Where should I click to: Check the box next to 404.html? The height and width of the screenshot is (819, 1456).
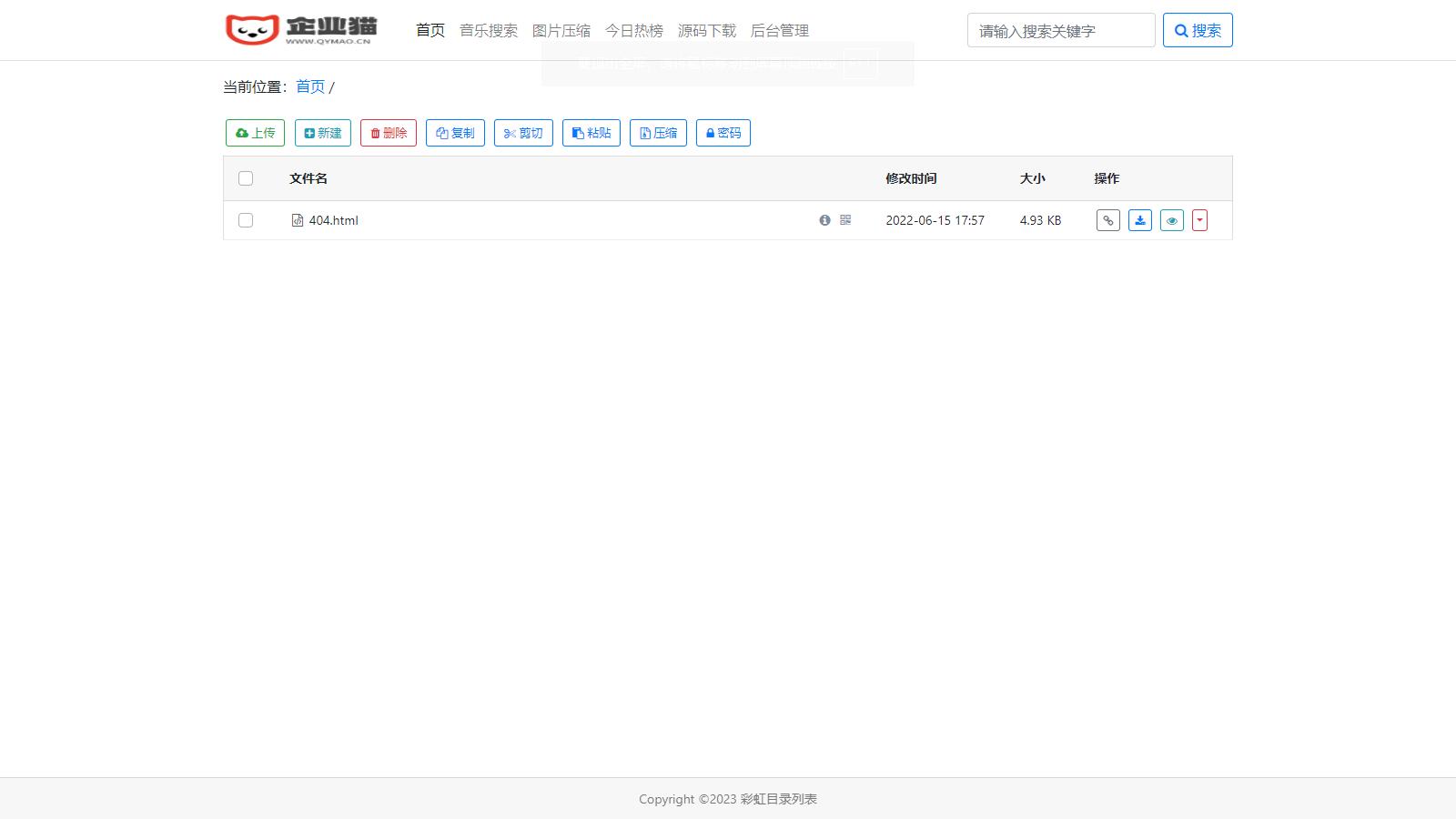pyautogui.click(x=246, y=220)
